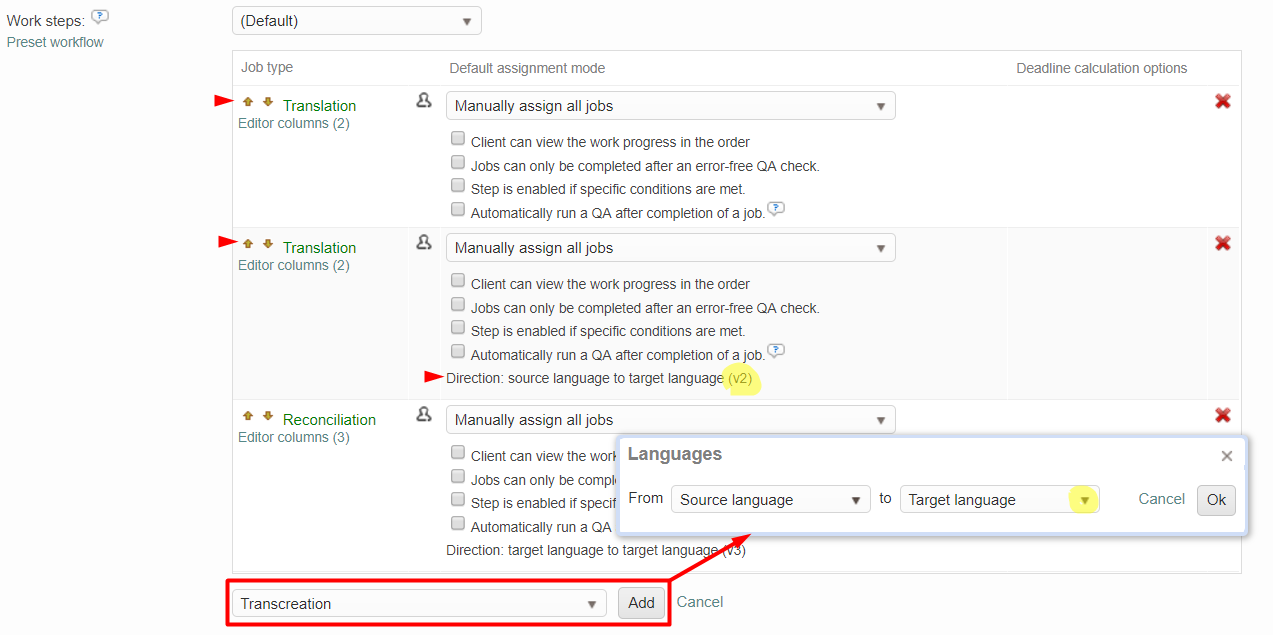Enable client progress view for first Translation

pos(458,138)
